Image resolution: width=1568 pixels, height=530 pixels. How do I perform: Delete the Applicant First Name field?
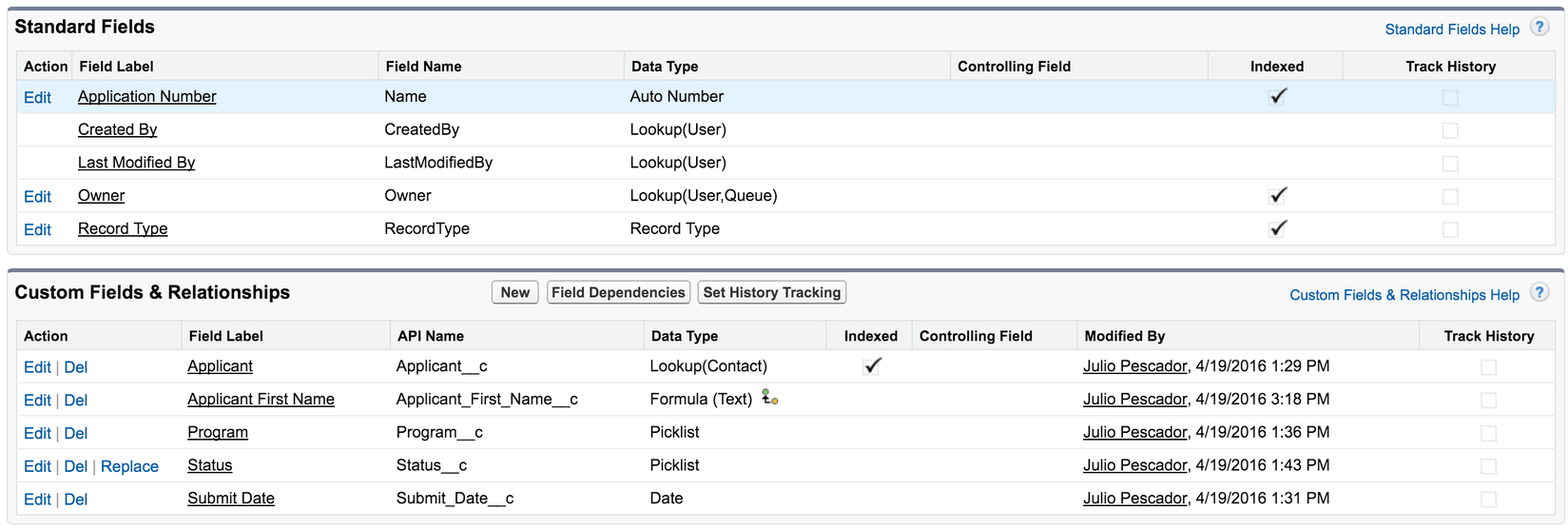tap(76, 401)
